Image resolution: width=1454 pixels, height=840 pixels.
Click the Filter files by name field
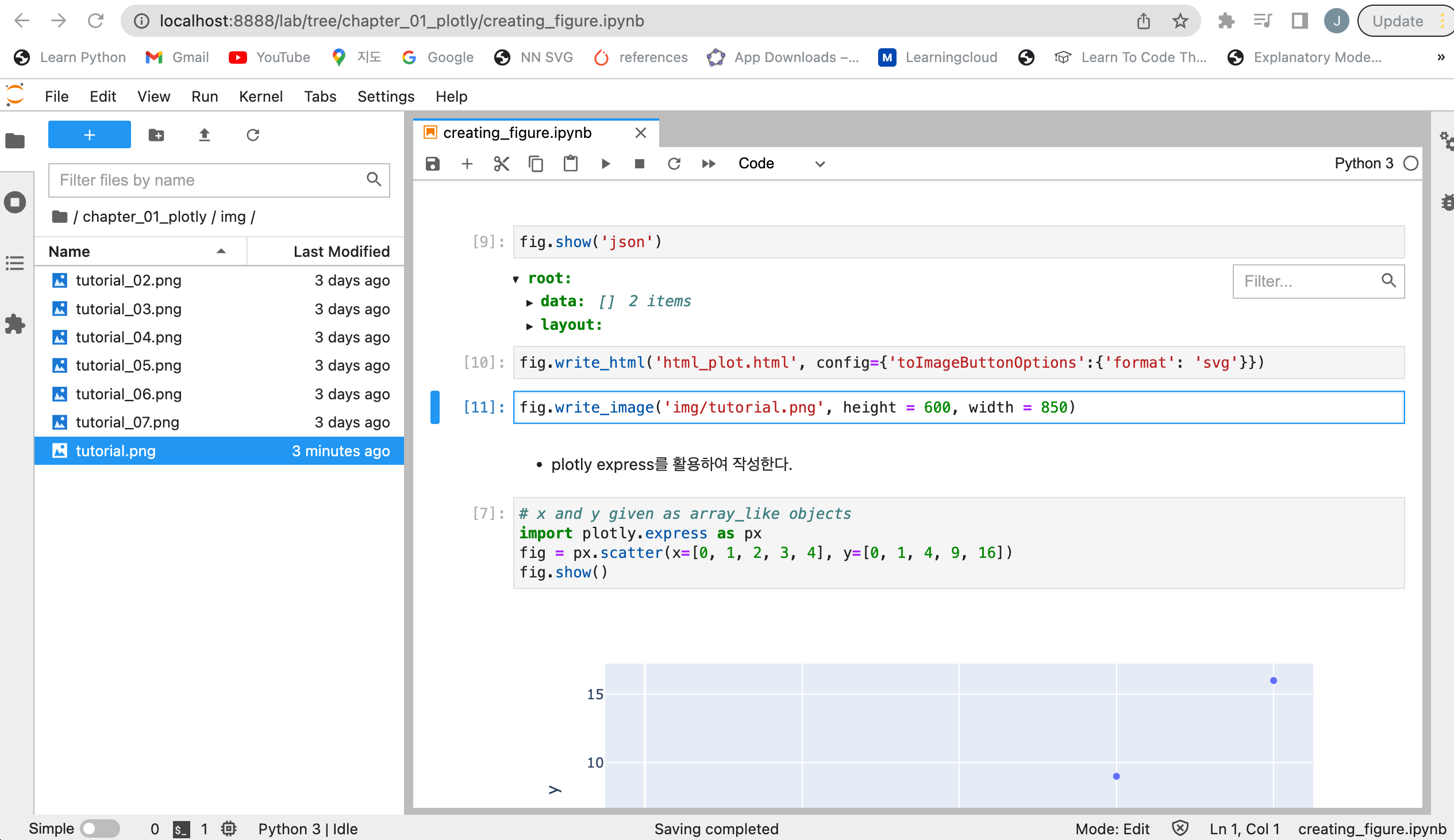pos(219,180)
